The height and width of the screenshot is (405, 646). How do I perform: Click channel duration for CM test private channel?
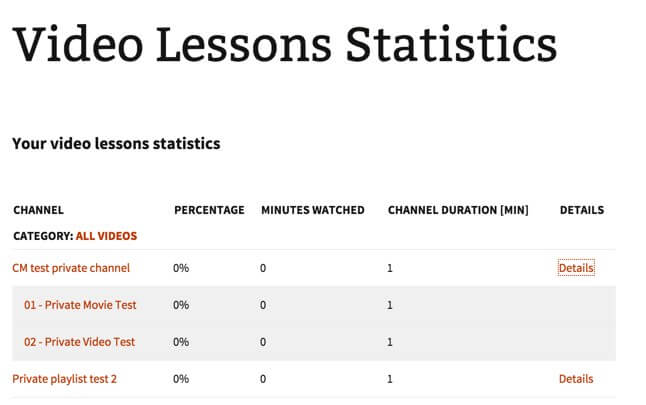[390, 268]
